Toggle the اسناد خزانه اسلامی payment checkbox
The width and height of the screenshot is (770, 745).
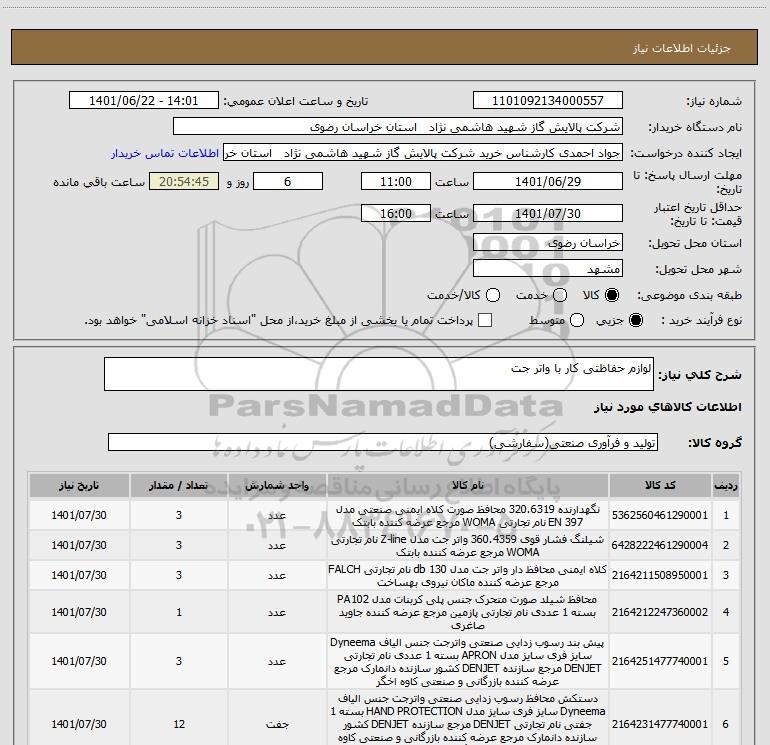(x=485, y=320)
